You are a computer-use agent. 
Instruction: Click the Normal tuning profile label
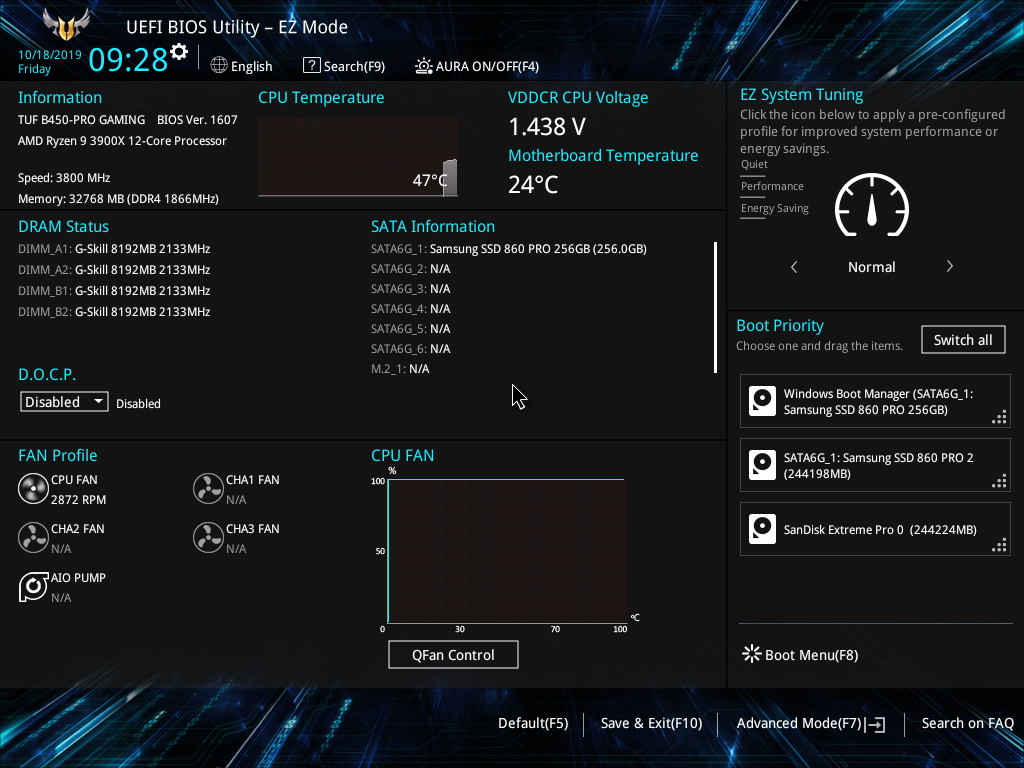[872, 266]
